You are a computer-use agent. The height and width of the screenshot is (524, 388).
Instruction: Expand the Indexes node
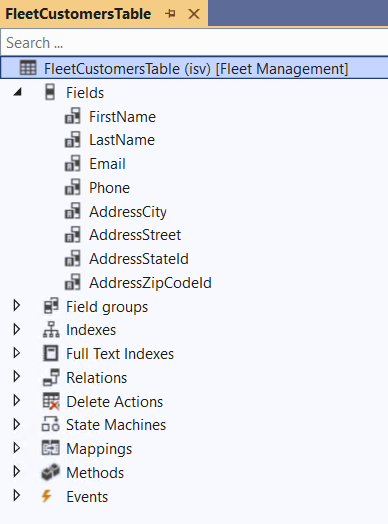coord(17,329)
